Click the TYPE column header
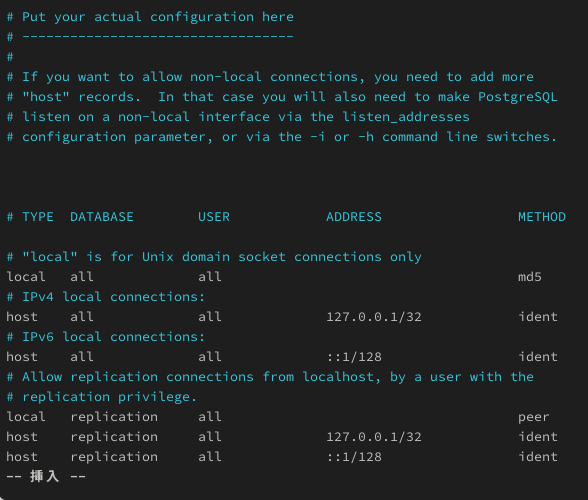This screenshot has width=588, height=500. (x=38, y=217)
